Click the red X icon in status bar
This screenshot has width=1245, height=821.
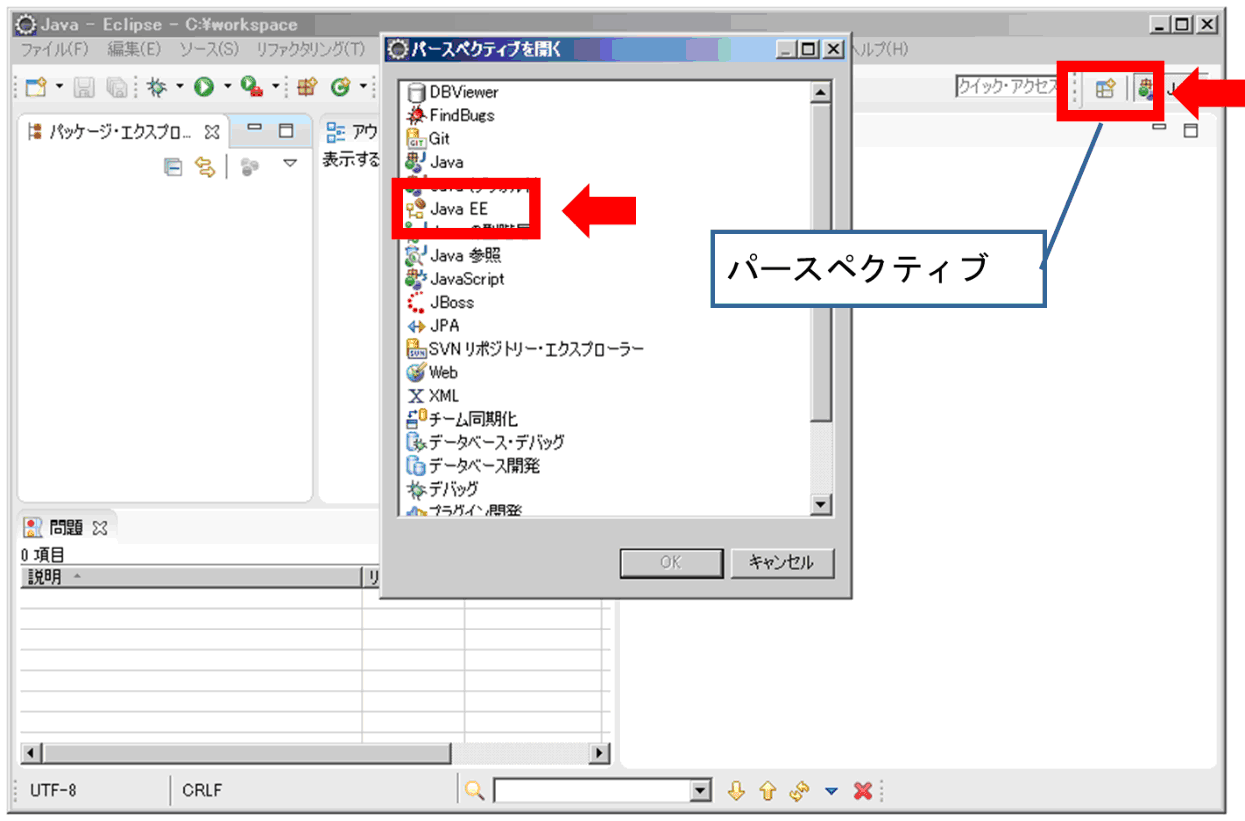(863, 791)
